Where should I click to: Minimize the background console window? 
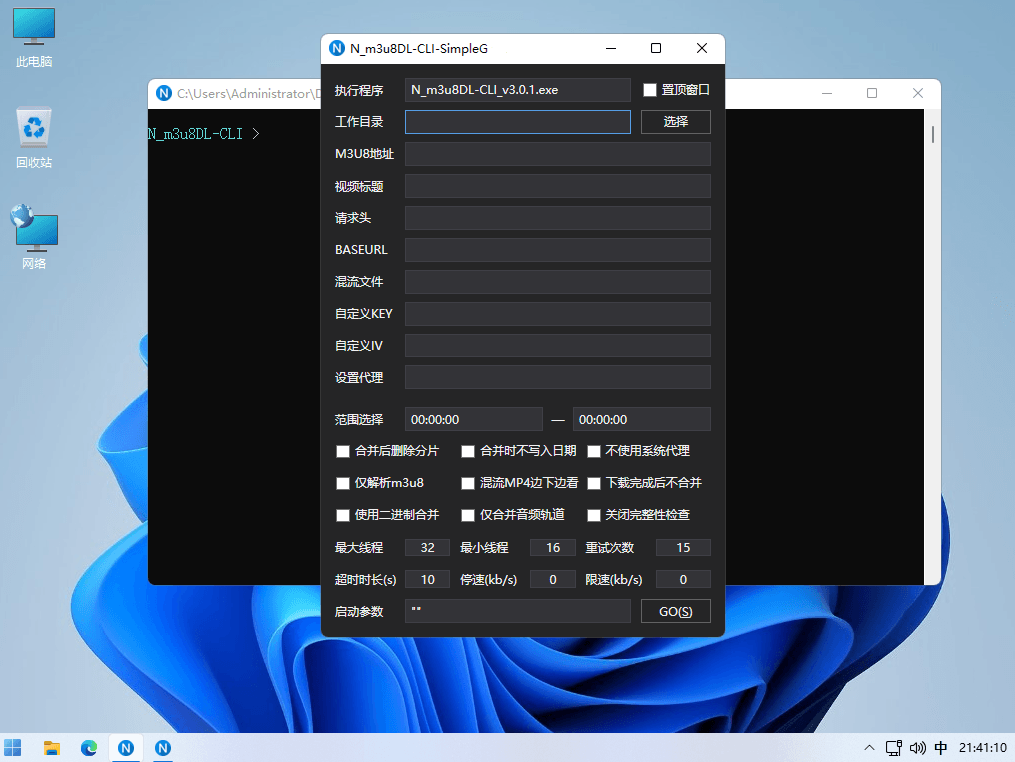pos(827,93)
